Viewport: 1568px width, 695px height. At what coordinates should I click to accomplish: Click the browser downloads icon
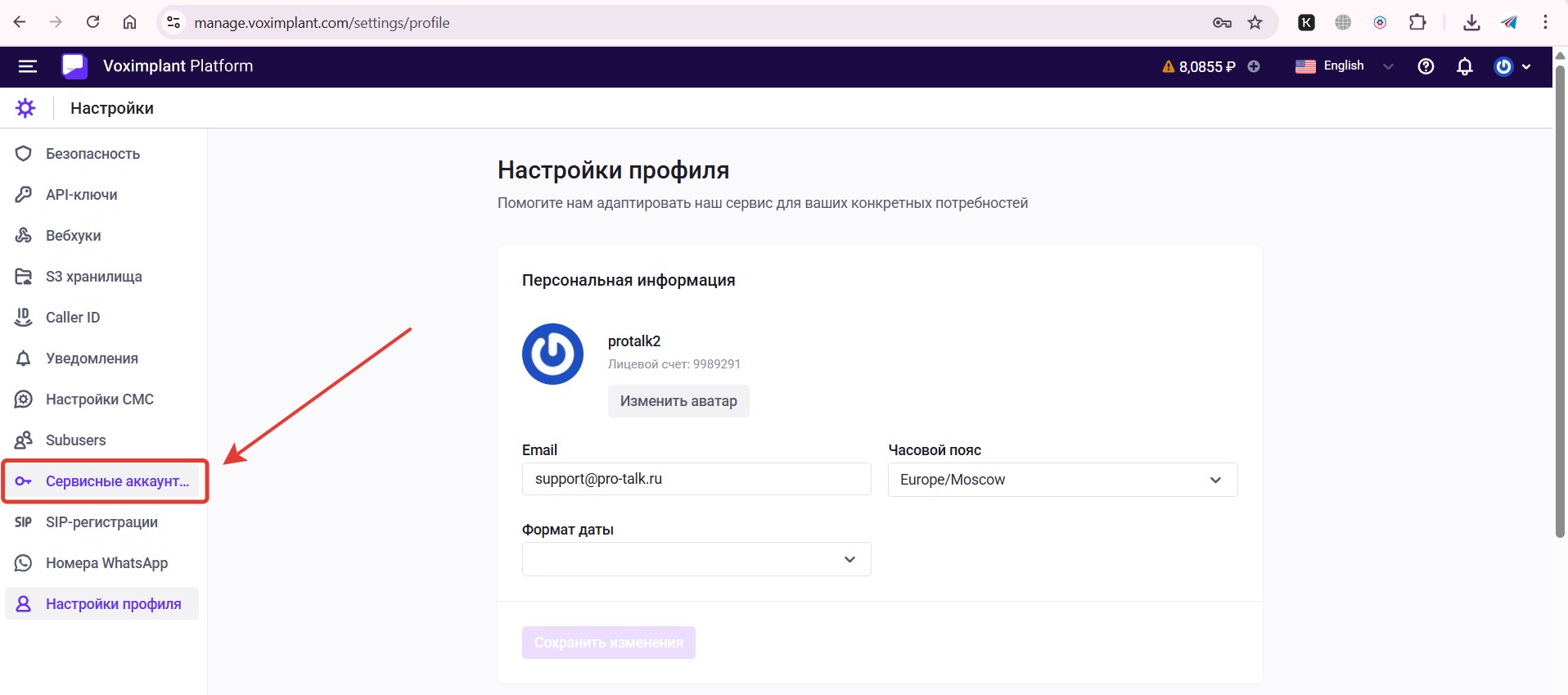(x=1471, y=23)
